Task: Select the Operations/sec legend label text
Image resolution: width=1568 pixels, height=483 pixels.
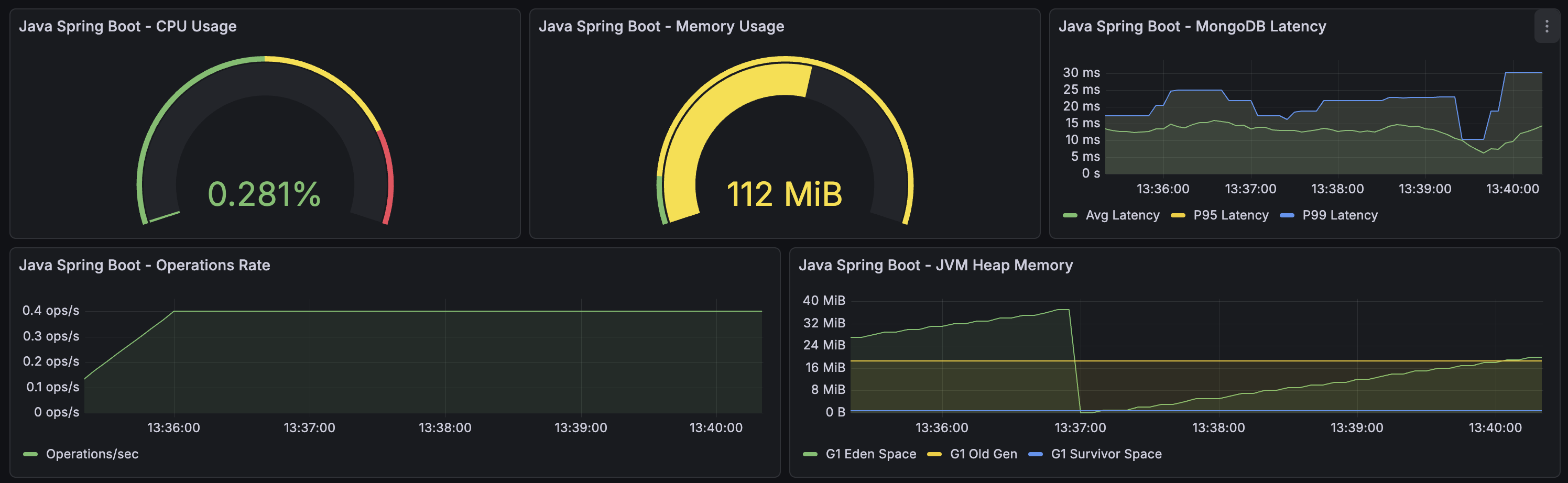Action: 93,453
